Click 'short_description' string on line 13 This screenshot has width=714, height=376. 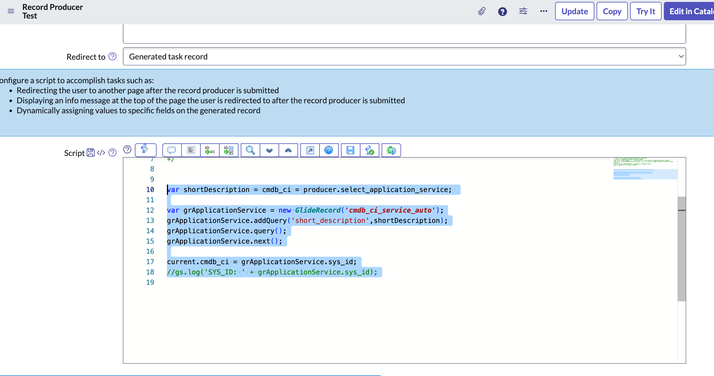click(x=330, y=221)
